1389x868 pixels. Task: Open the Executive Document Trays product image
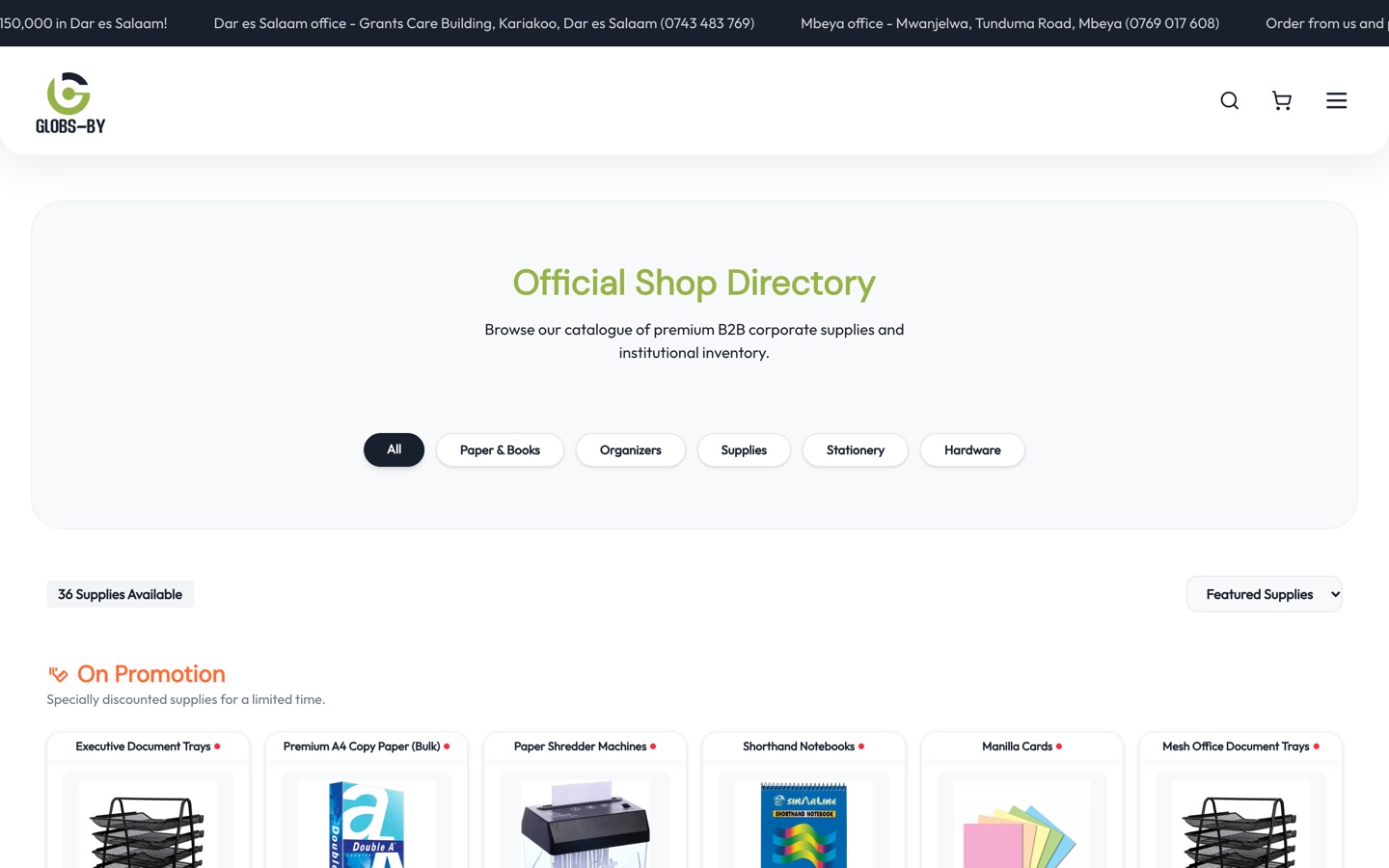coord(148,824)
